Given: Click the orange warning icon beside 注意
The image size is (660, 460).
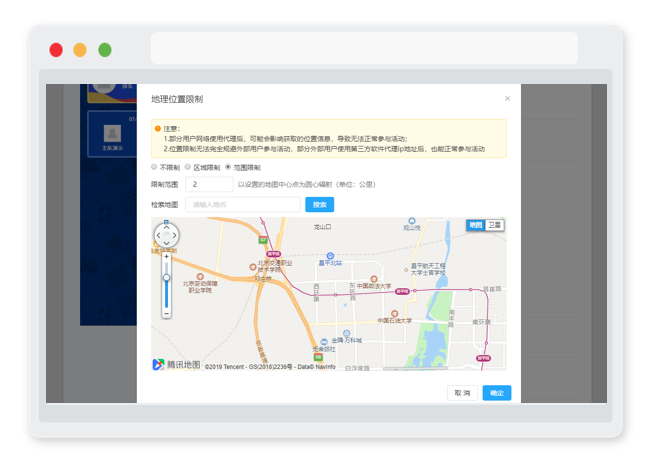Looking at the screenshot, I should pos(158,128).
